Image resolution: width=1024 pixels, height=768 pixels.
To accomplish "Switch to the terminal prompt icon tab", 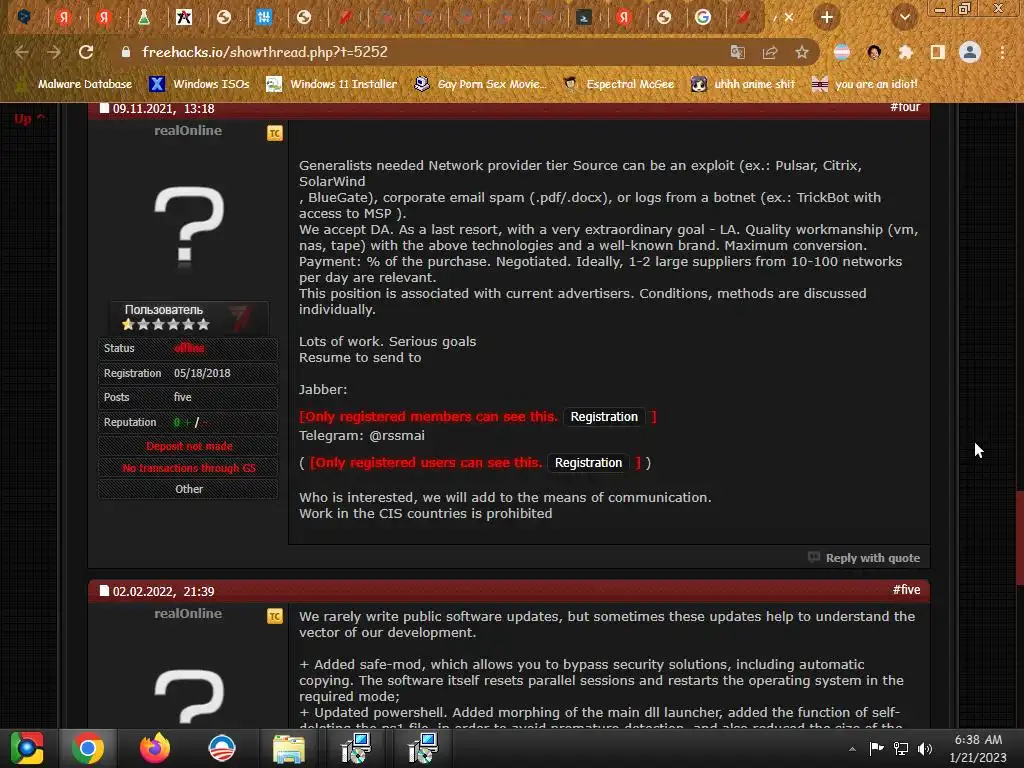I will [584, 18].
